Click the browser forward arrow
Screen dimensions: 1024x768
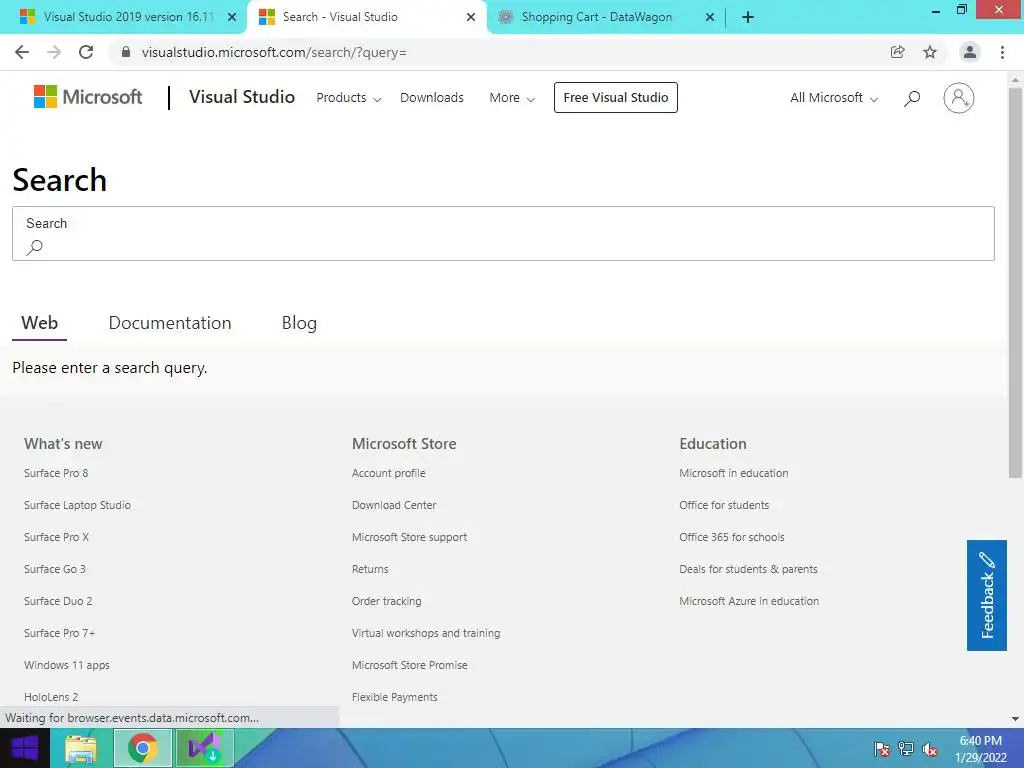pos(54,52)
